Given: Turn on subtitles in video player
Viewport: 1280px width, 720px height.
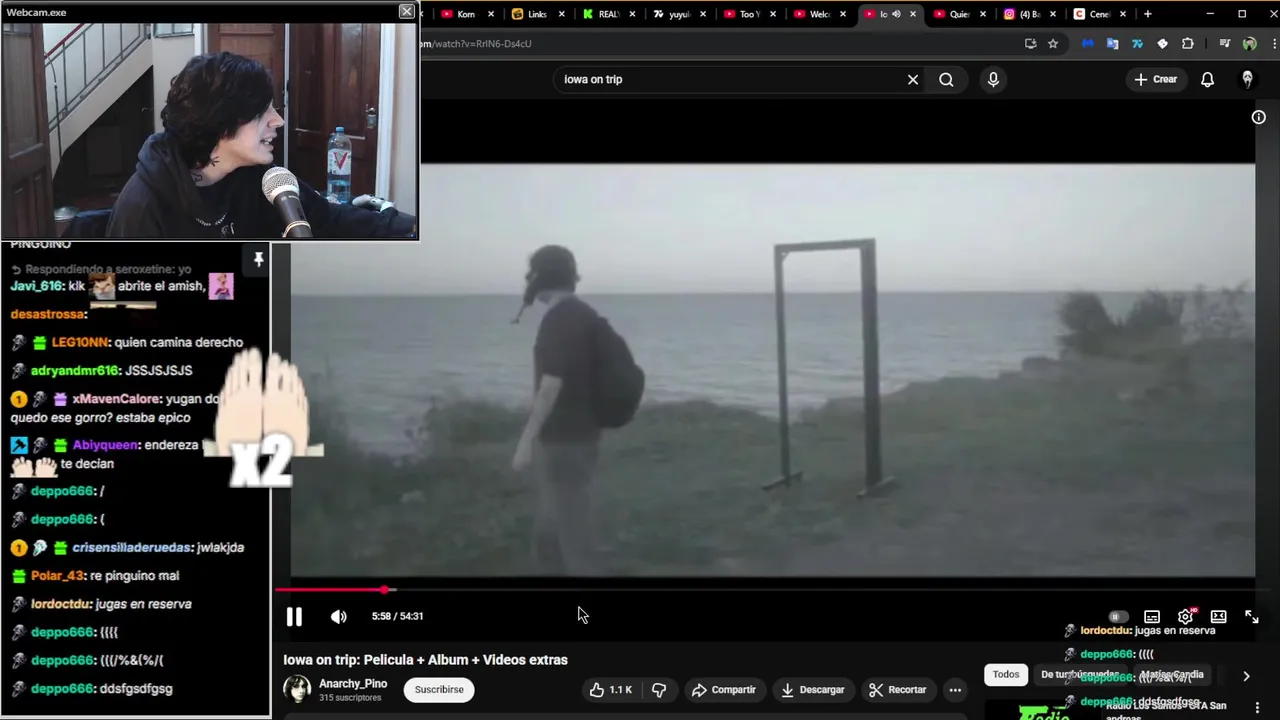Looking at the screenshot, I should [1152, 617].
